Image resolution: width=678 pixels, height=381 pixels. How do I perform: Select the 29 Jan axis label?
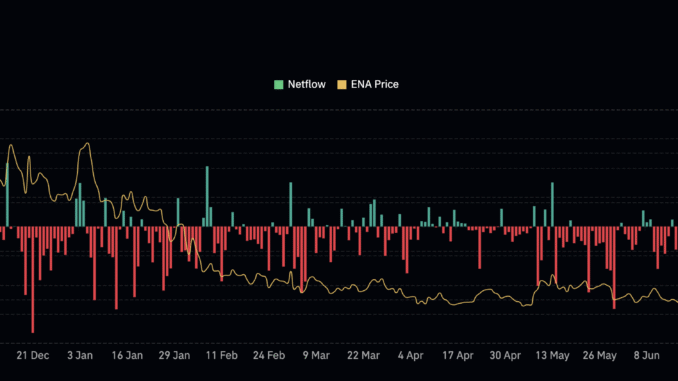174,355
